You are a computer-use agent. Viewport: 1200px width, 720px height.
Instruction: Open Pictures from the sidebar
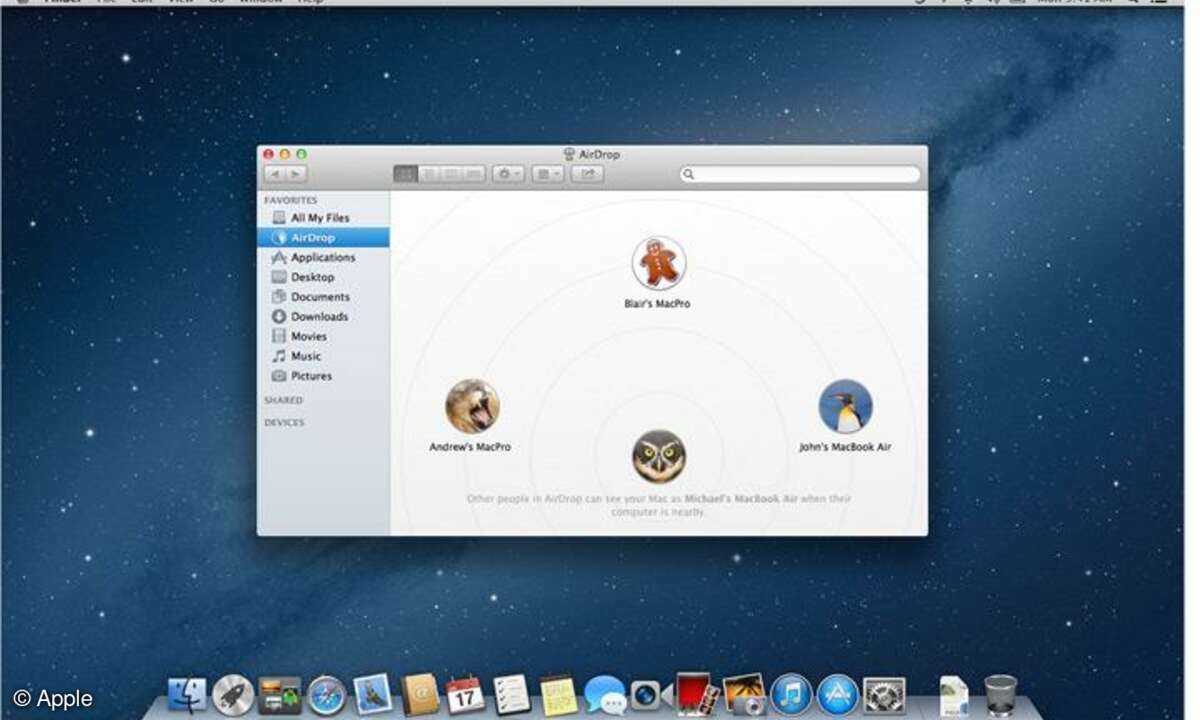[322, 376]
